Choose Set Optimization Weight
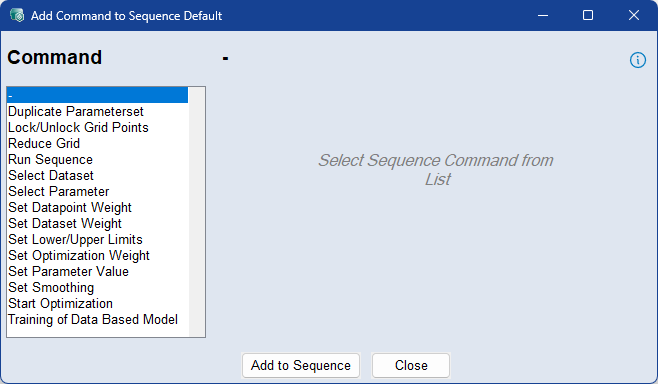The image size is (658, 384). (x=97, y=255)
